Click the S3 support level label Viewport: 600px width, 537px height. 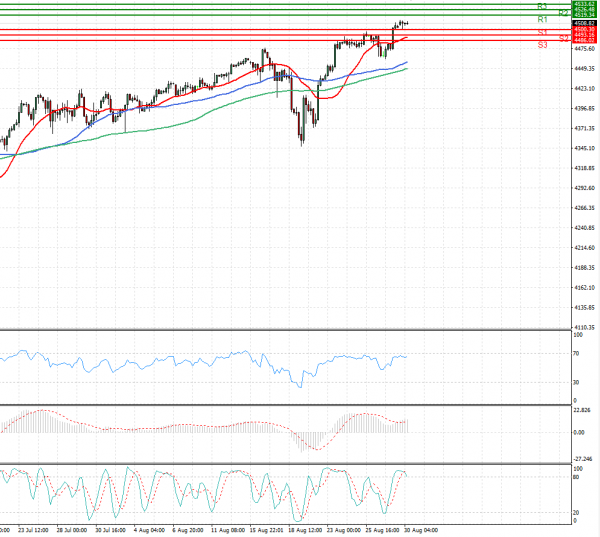(542, 45)
